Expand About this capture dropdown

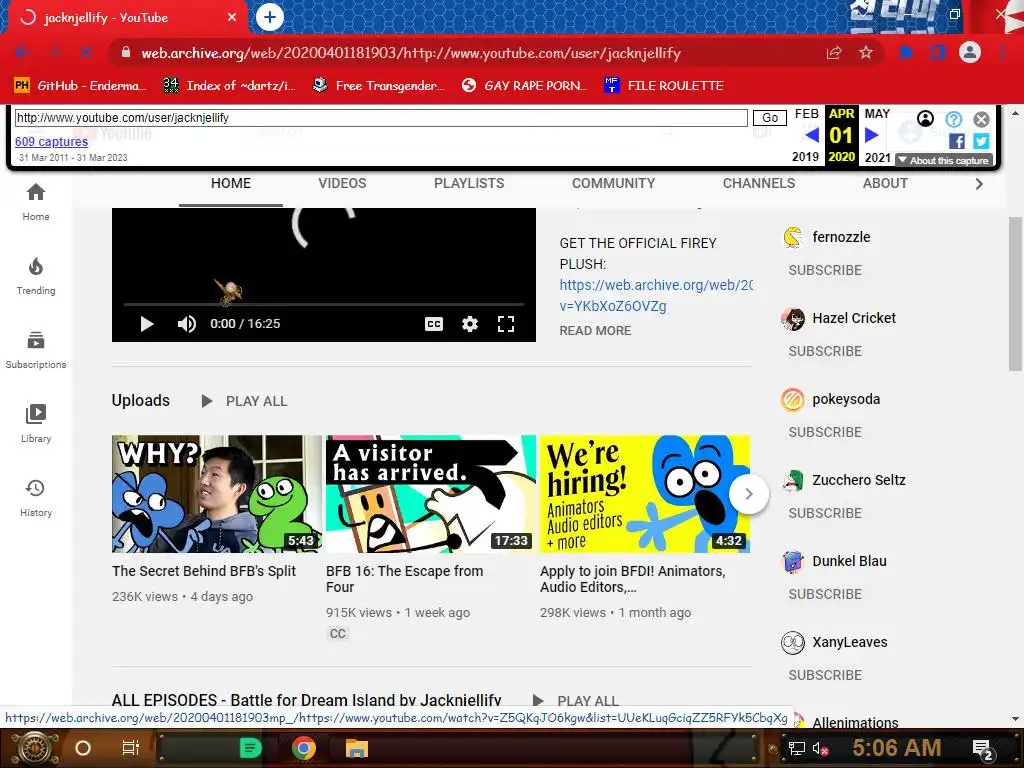[x=944, y=161]
